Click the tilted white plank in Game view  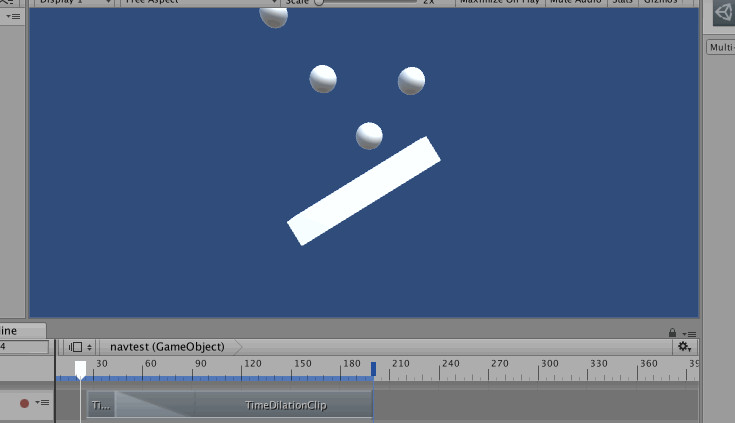click(364, 191)
